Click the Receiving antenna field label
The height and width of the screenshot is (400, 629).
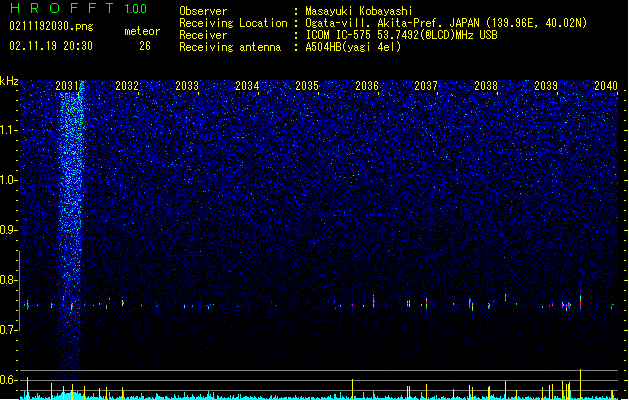pos(230,47)
